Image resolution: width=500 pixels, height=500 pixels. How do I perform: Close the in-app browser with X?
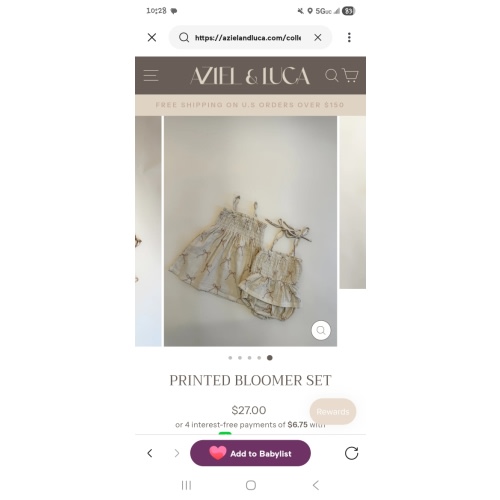152,37
